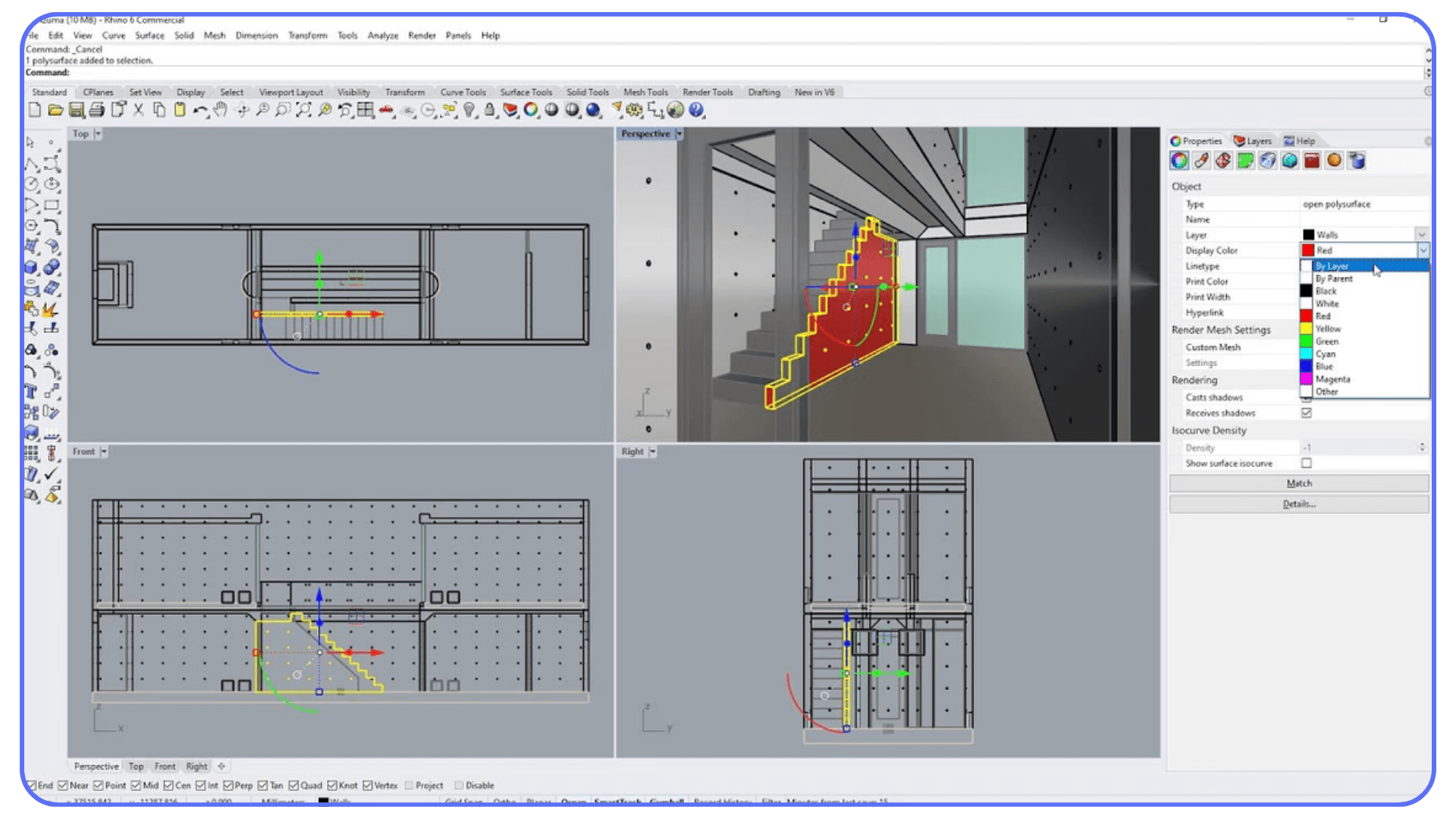The width and height of the screenshot is (1456, 819).
Task: Click the Rendered viewport display icon
Action: [x=594, y=110]
